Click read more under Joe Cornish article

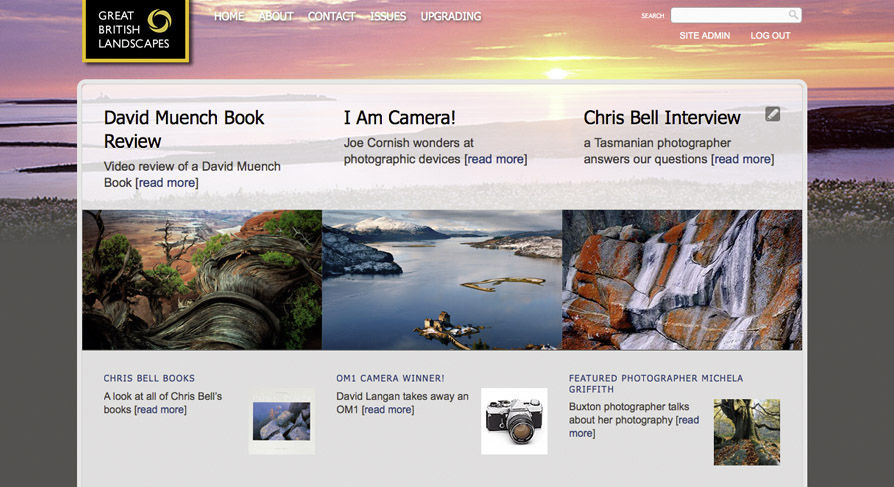[495, 159]
